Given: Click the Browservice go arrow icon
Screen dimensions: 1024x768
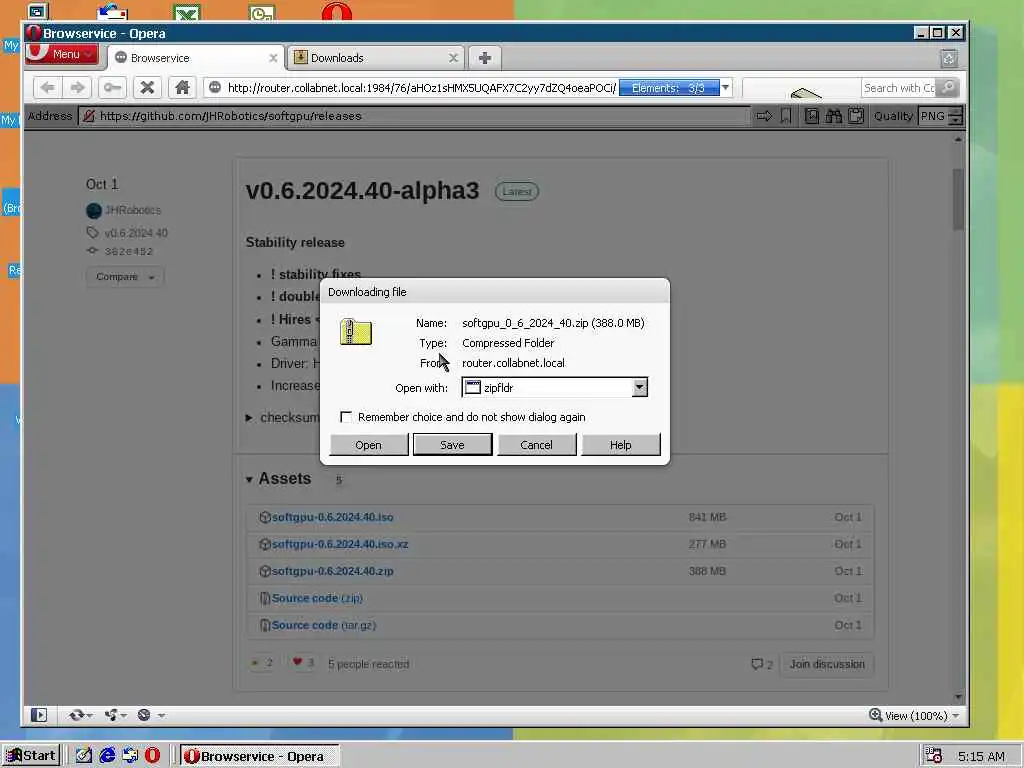Looking at the screenshot, I should (x=764, y=116).
